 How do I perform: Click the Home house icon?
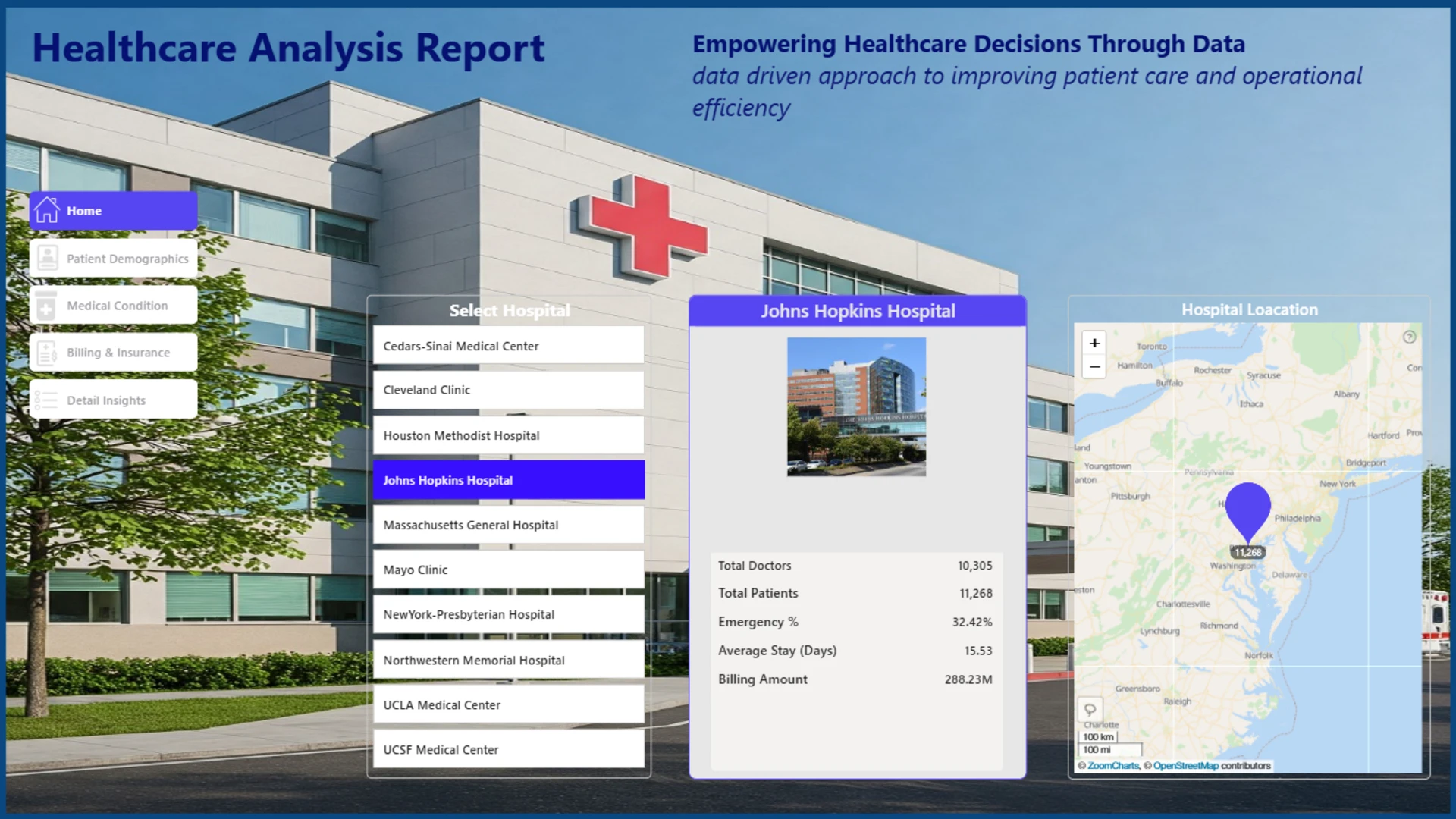[46, 210]
